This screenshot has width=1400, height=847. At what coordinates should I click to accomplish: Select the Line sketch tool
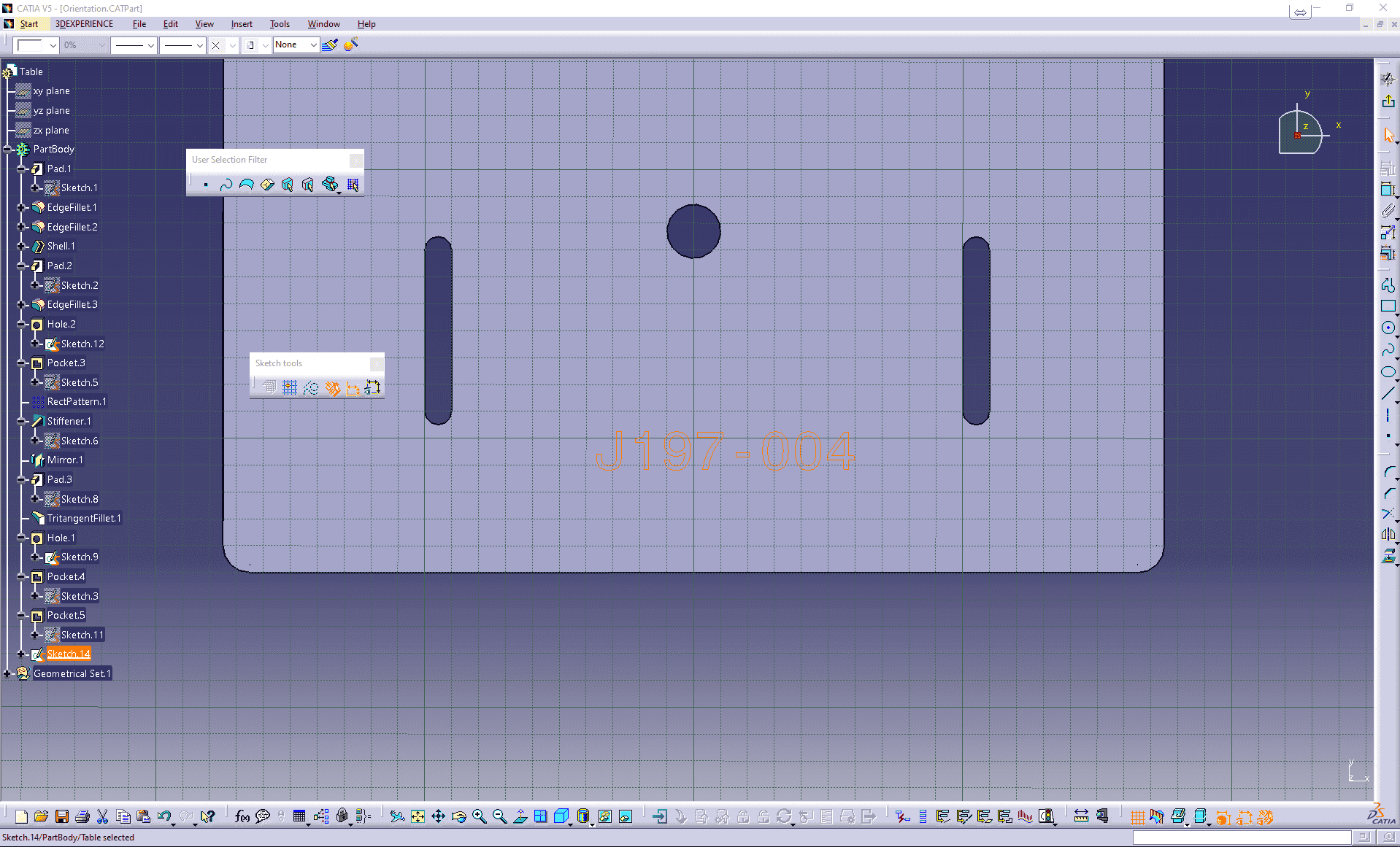tap(1388, 394)
